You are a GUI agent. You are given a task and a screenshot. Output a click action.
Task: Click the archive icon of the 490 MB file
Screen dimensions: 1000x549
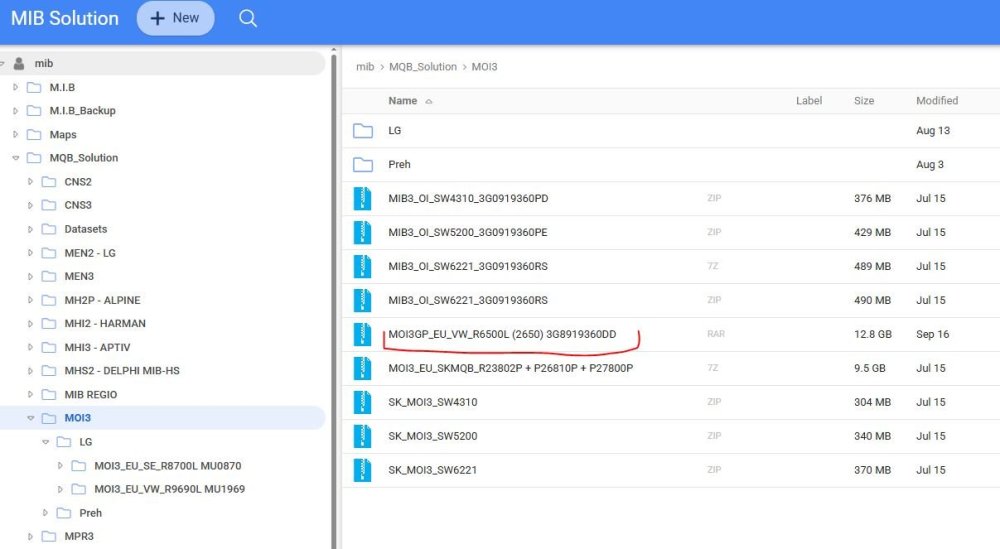pyautogui.click(x=362, y=300)
